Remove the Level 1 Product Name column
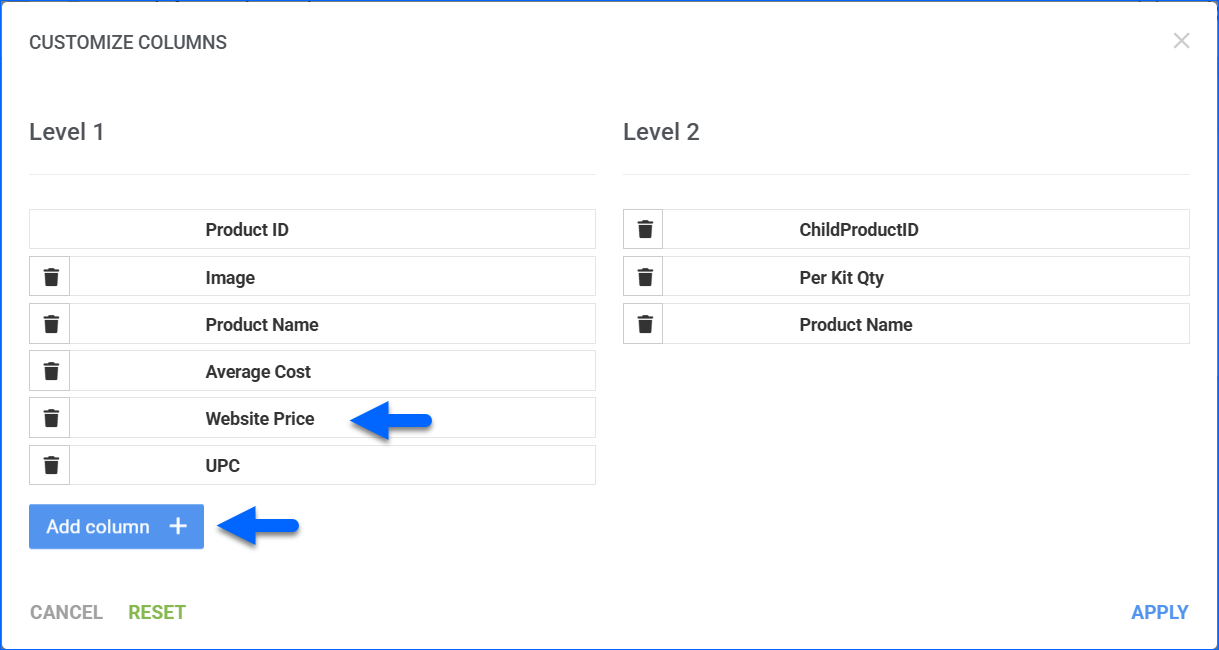 coord(51,324)
